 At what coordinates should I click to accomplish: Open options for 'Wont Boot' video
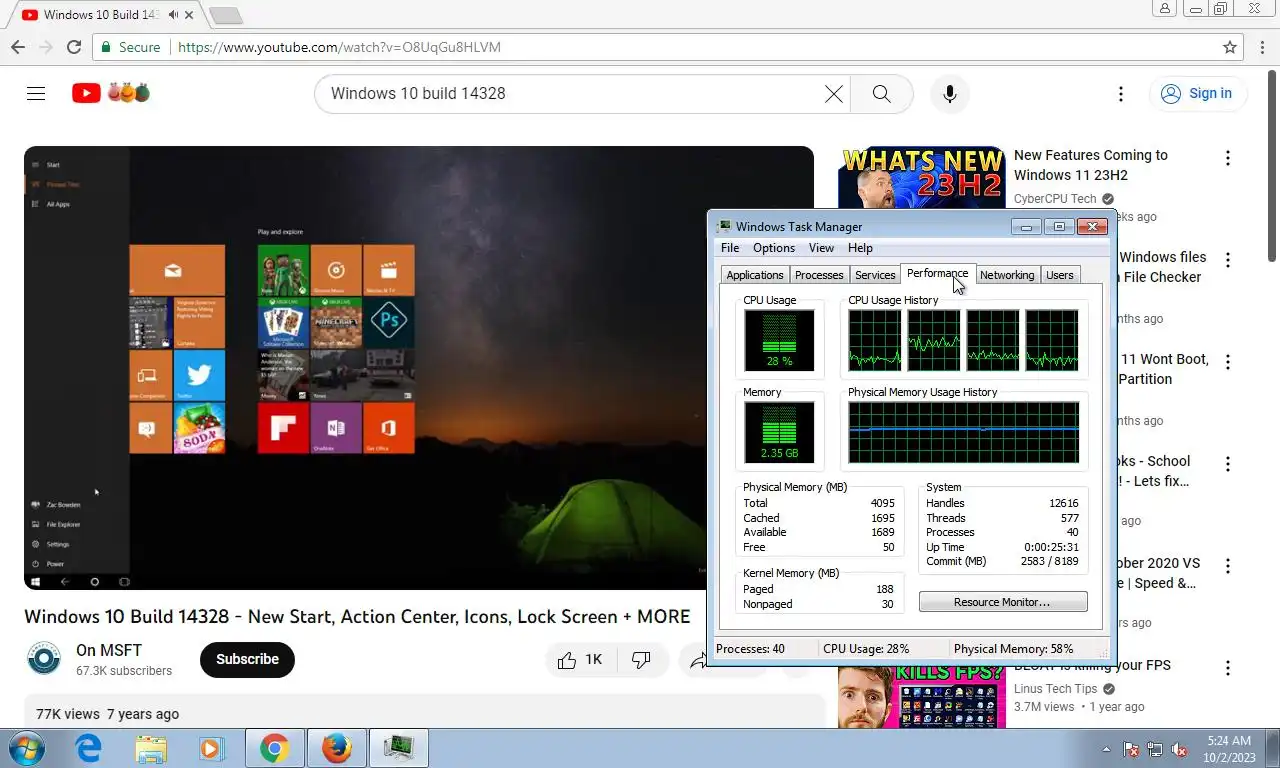coord(1228,362)
